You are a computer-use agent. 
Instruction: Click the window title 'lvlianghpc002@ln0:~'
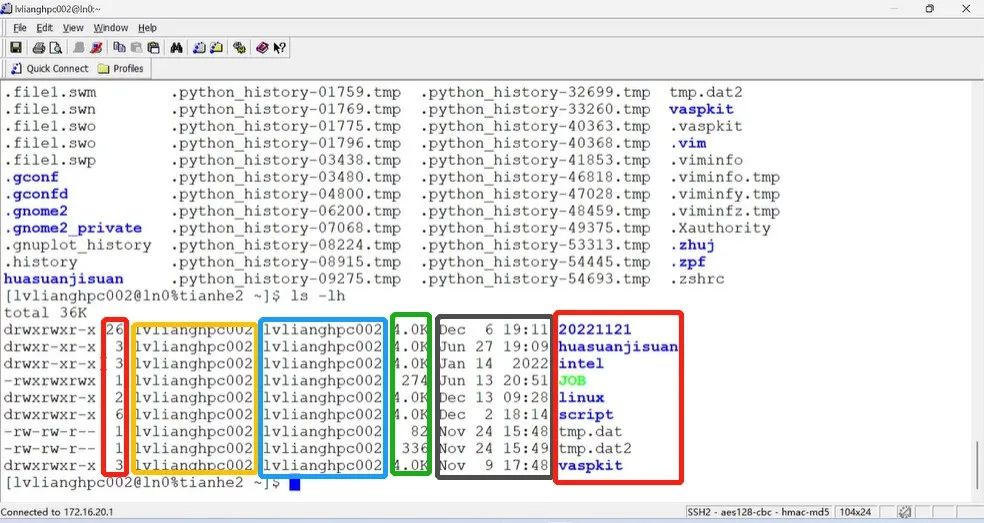pos(57,9)
